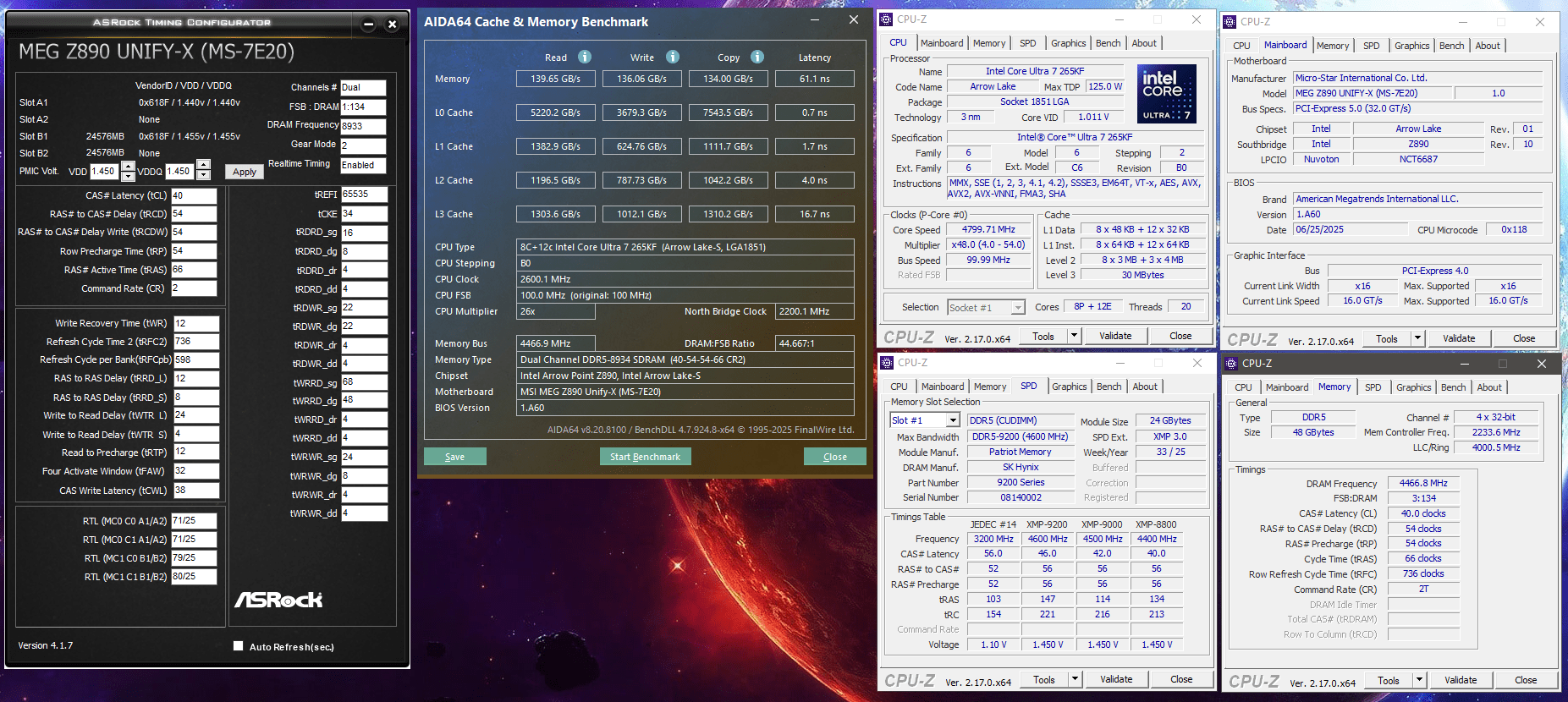Expand the Slot #1 memory slot dropdown
This screenshot has height=702, width=1568.
953,420
